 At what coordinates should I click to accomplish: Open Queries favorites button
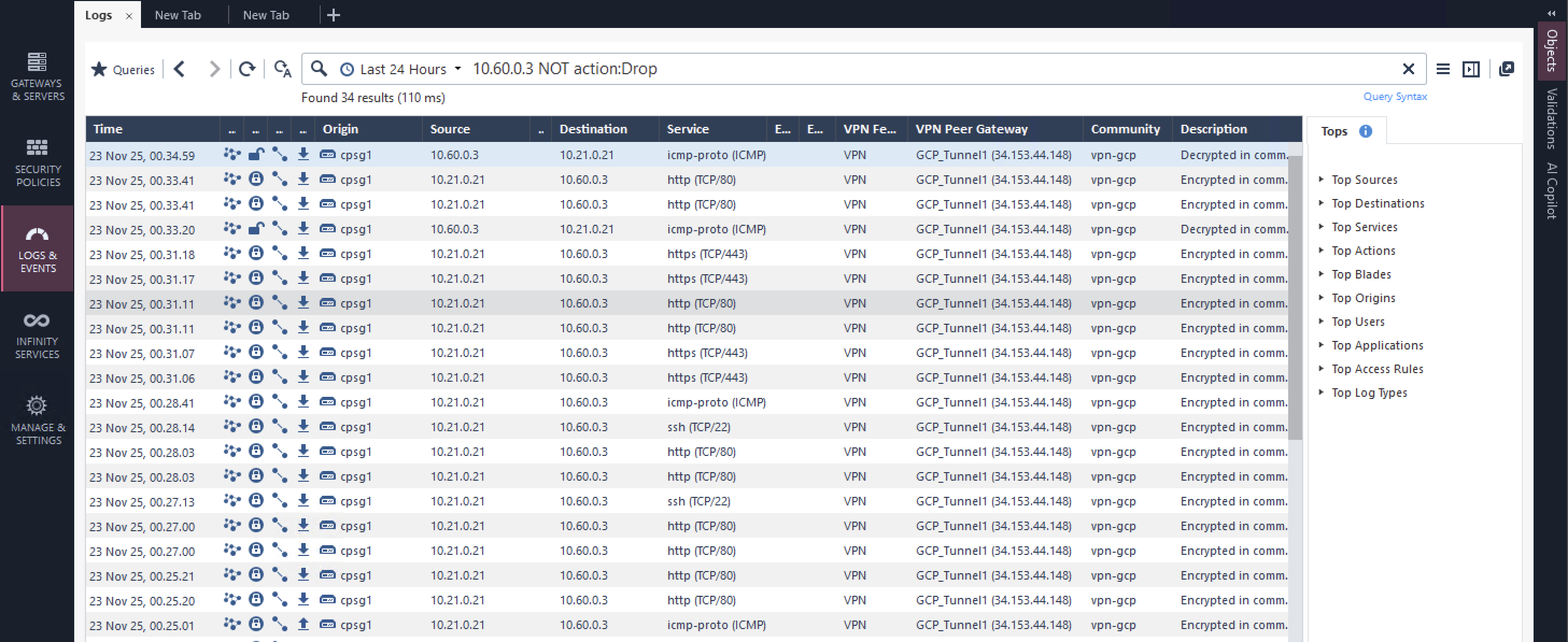(124, 69)
